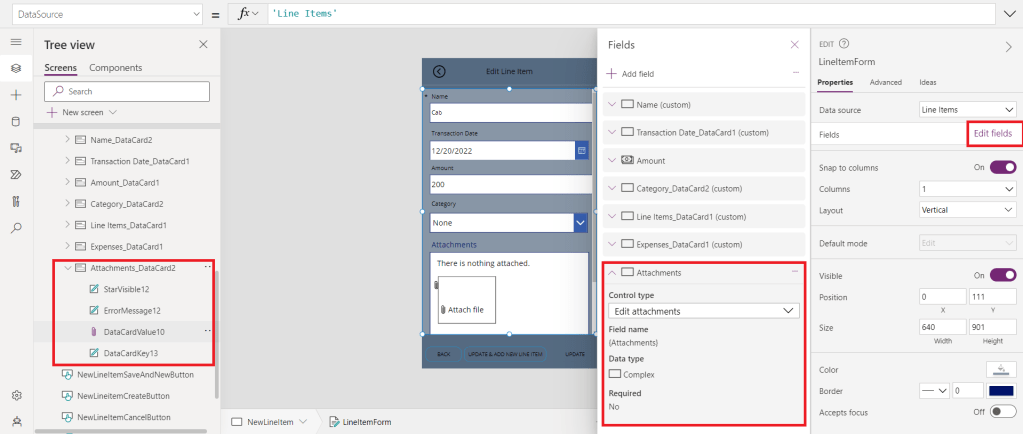Open the Transaction Date calendar picker icon
This screenshot has height=434, width=1023.
click(581, 150)
